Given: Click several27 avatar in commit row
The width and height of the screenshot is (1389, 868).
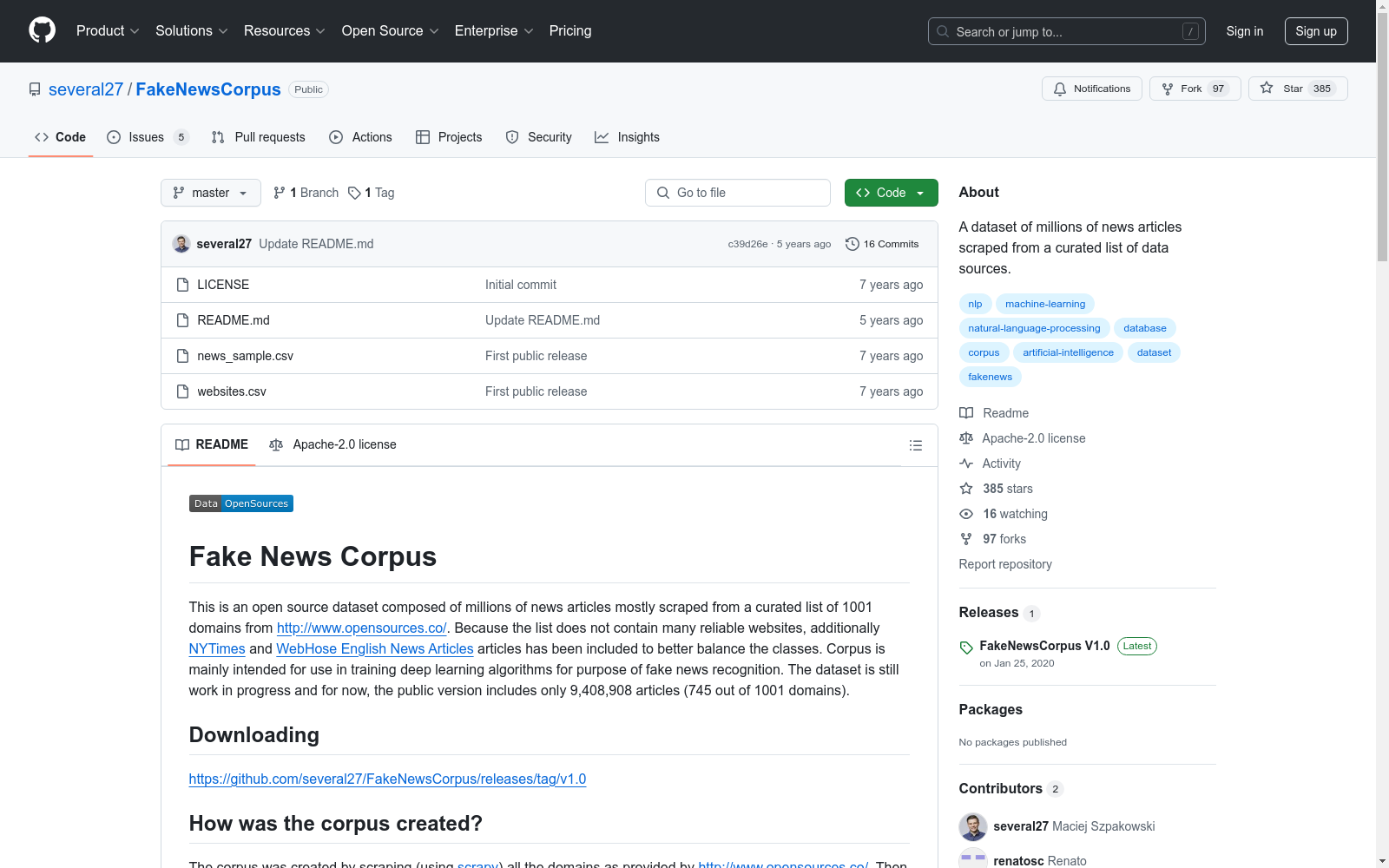Looking at the screenshot, I should coord(181,244).
